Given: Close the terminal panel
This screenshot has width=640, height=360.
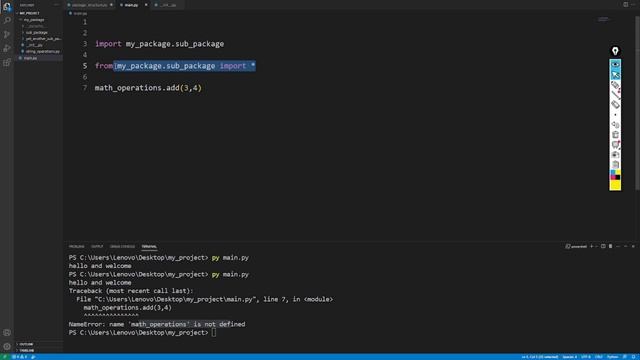Looking at the screenshot, I should 633,247.
